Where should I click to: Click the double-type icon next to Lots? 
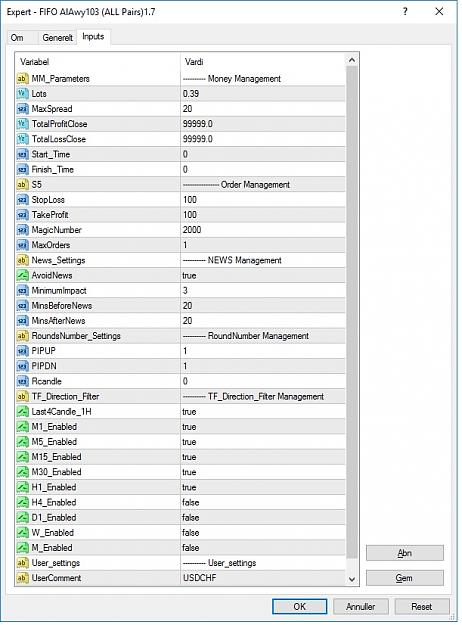pos(22,94)
